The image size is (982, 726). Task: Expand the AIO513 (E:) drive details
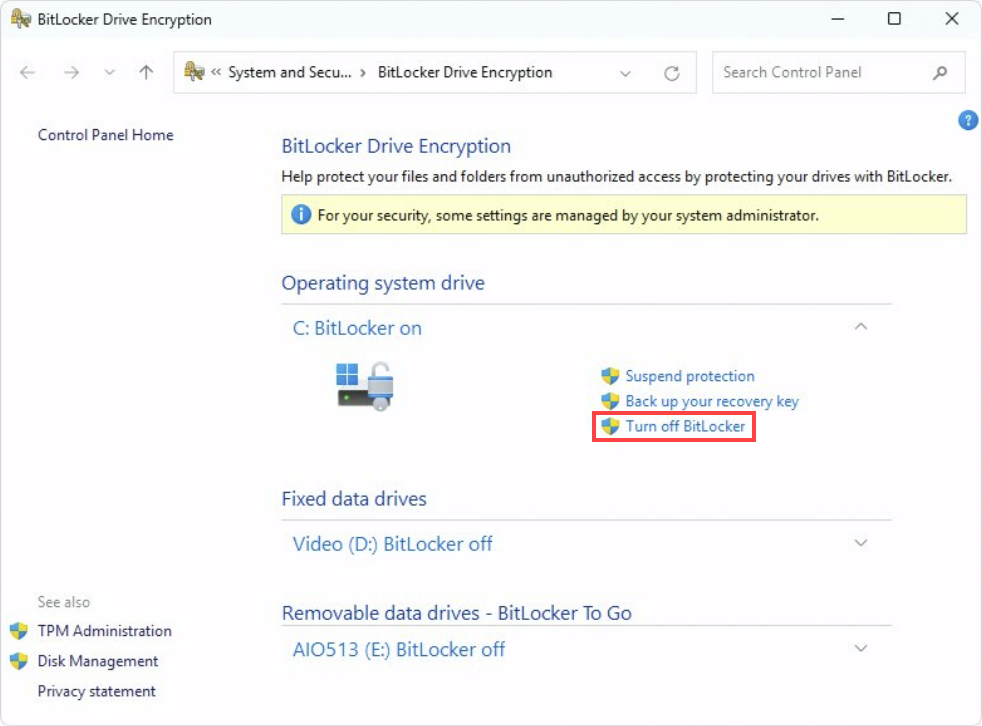click(x=860, y=648)
